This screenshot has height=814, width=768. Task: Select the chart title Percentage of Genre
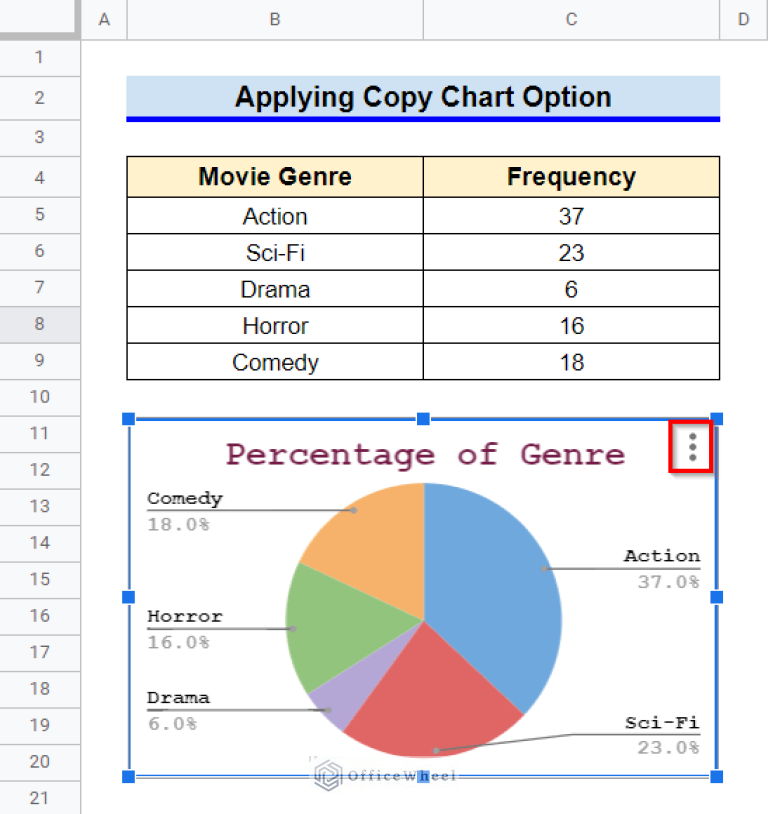click(424, 454)
